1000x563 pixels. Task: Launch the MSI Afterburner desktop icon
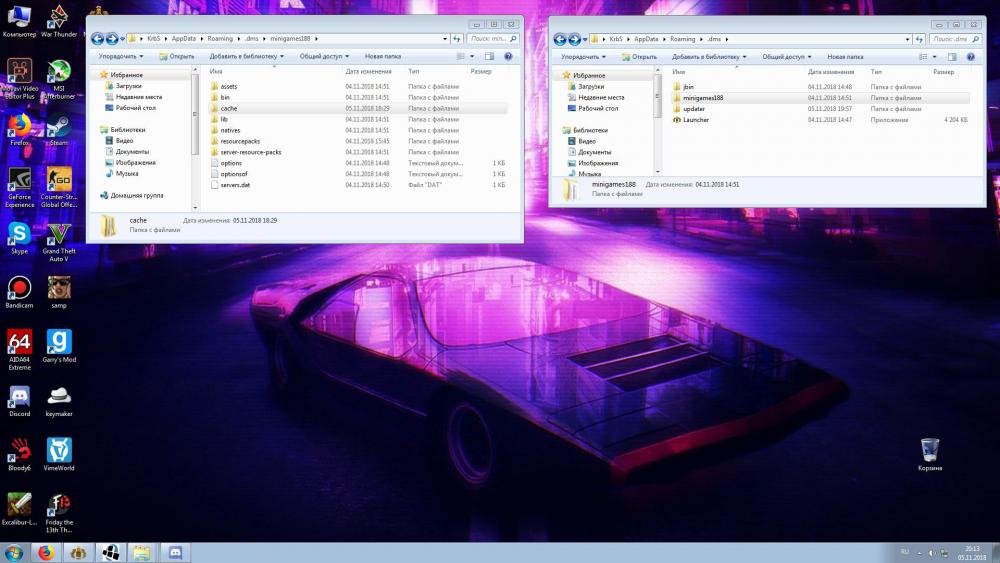point(59,74)
